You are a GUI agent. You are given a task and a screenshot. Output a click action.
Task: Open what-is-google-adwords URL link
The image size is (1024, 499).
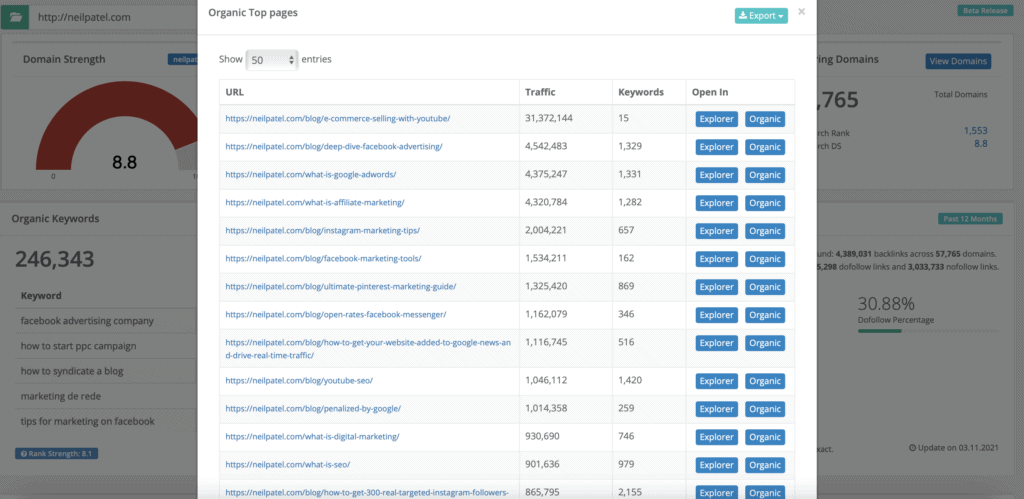[311, 175]
